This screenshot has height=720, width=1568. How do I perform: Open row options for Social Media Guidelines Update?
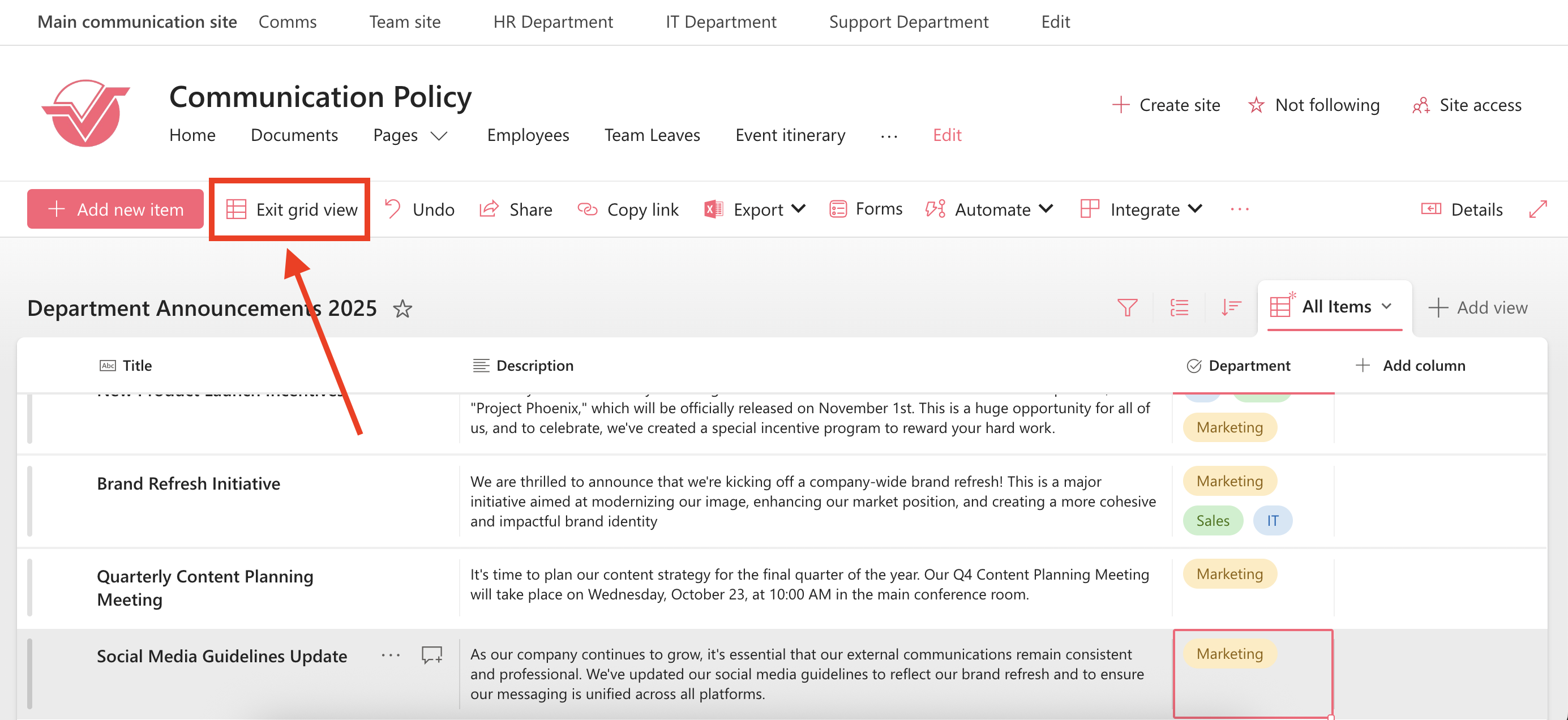click(x=390, y=655)
